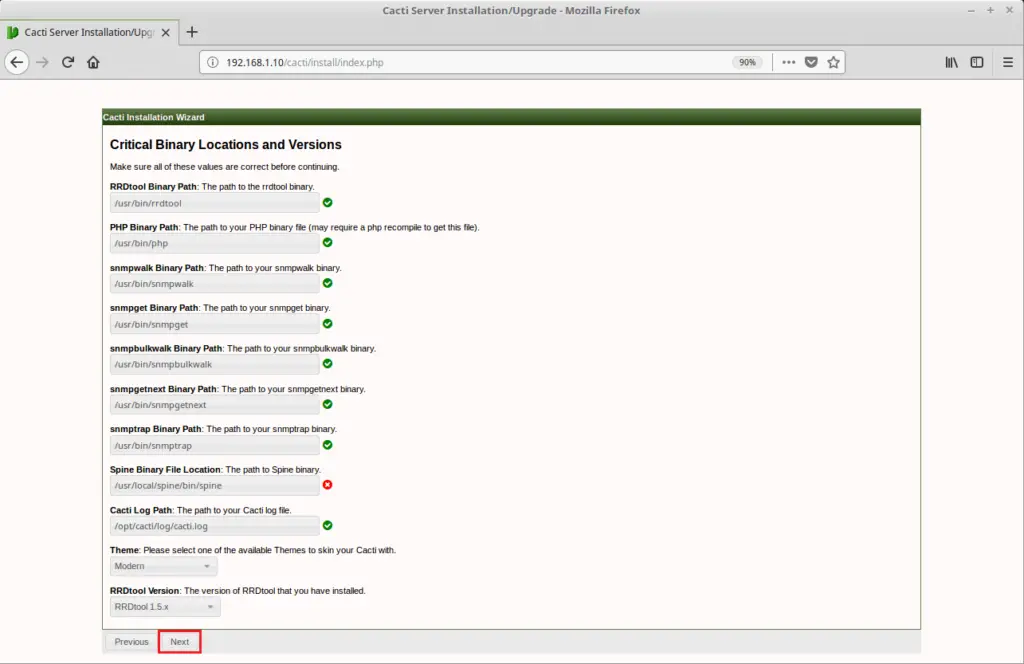Open the Theme dropdown showing Modern
The width and height of the screenshot is (1024, 664).
click(x=163, y=566)
